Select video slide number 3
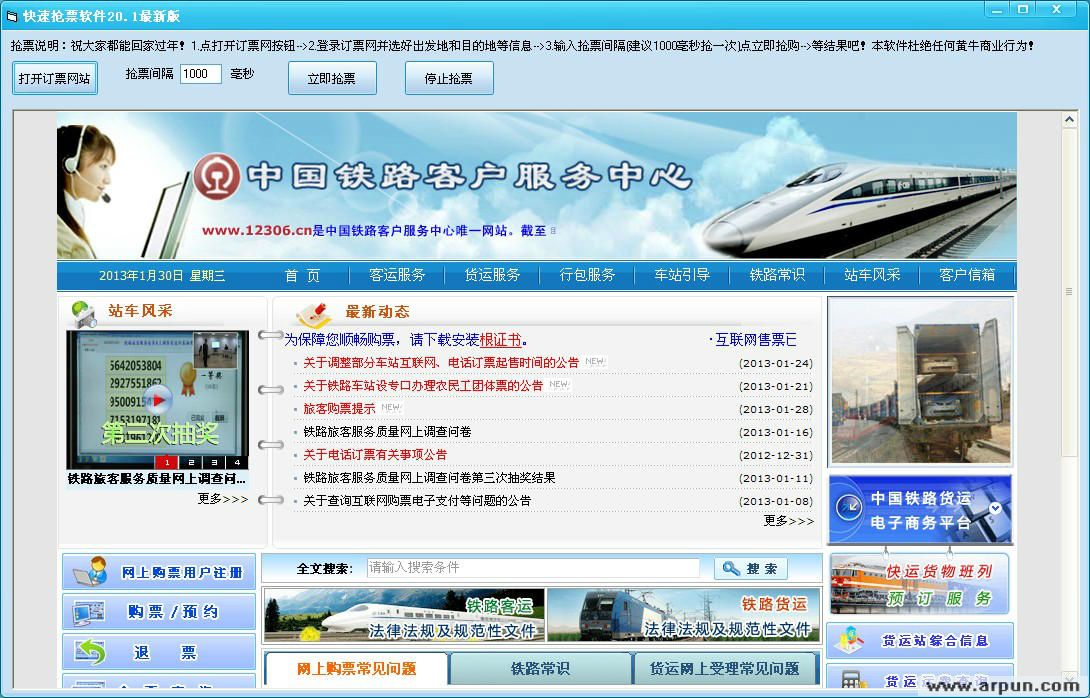Image resolution: width=1090 pixels, height=698 pixels. pos(214,462)
